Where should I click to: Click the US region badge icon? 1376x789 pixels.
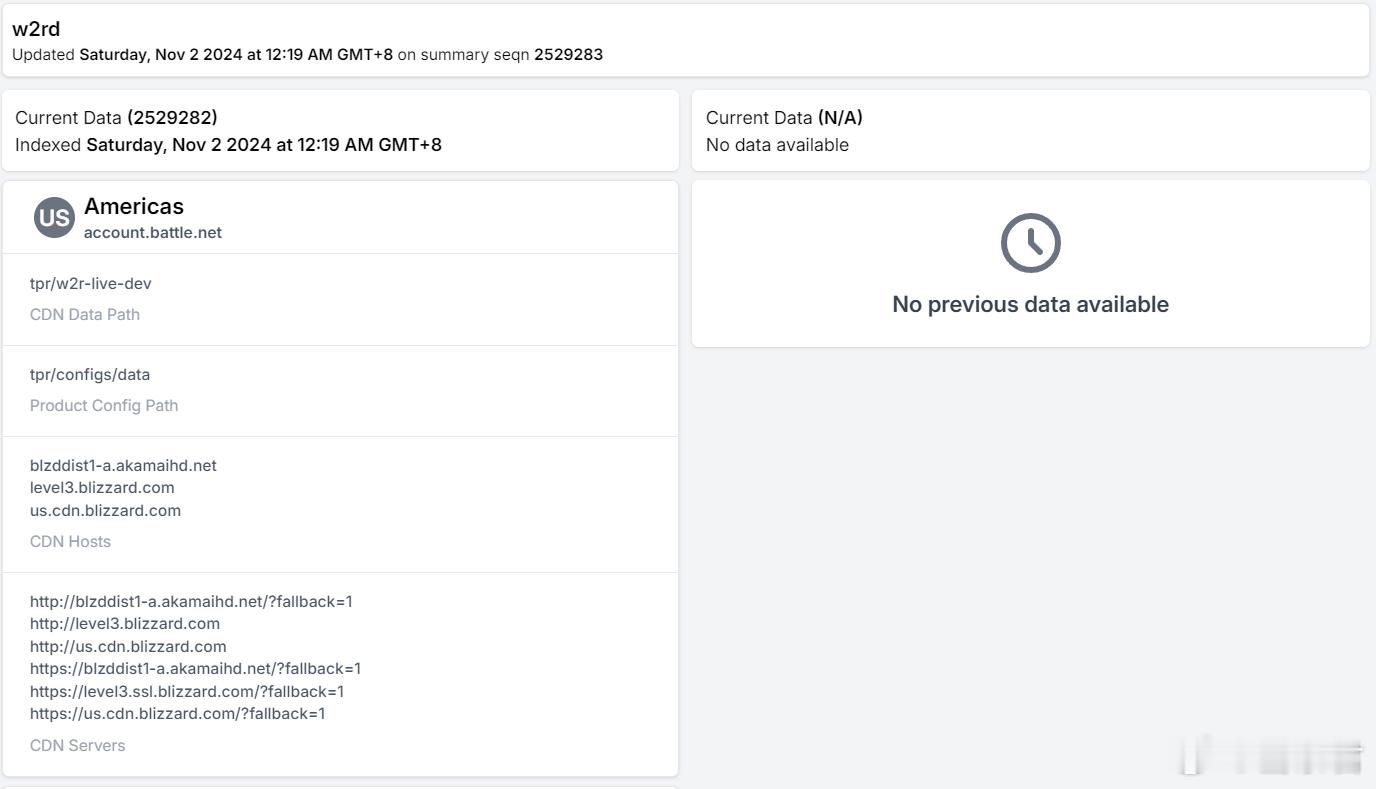[x=54, y=218]
